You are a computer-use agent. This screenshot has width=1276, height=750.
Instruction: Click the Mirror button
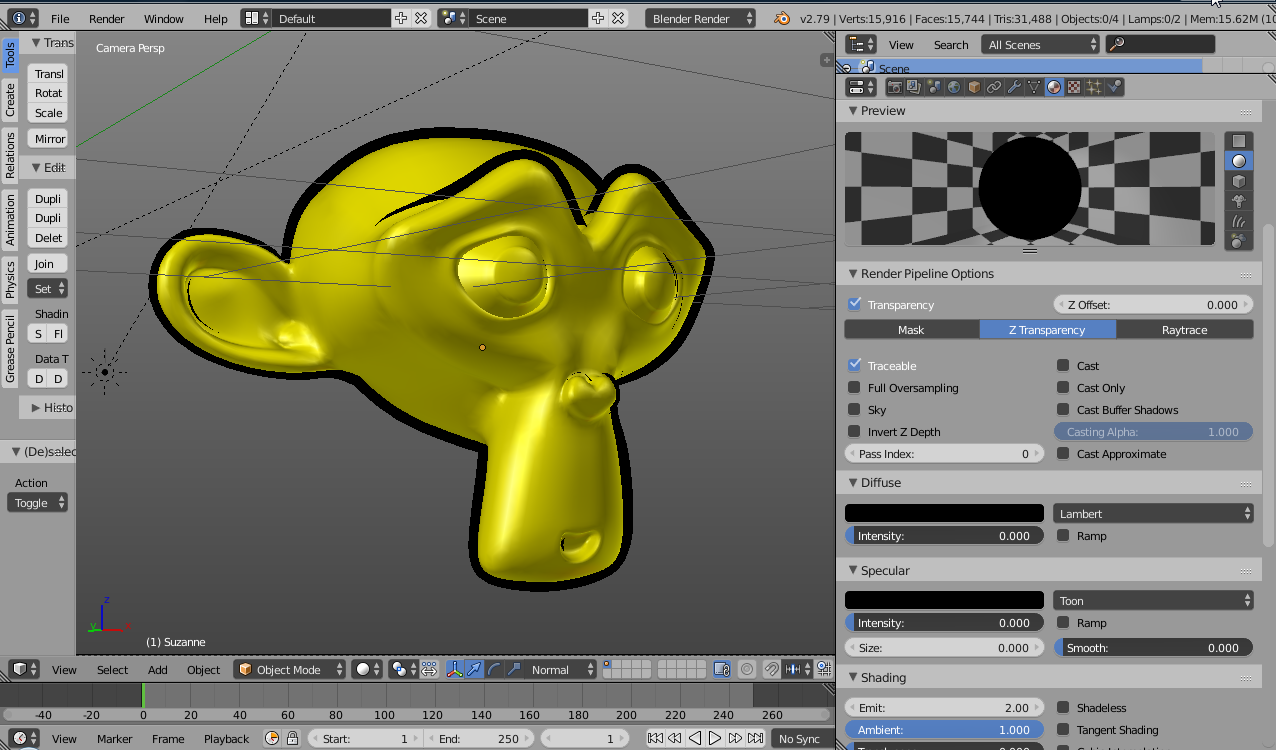tap(48, 138)
